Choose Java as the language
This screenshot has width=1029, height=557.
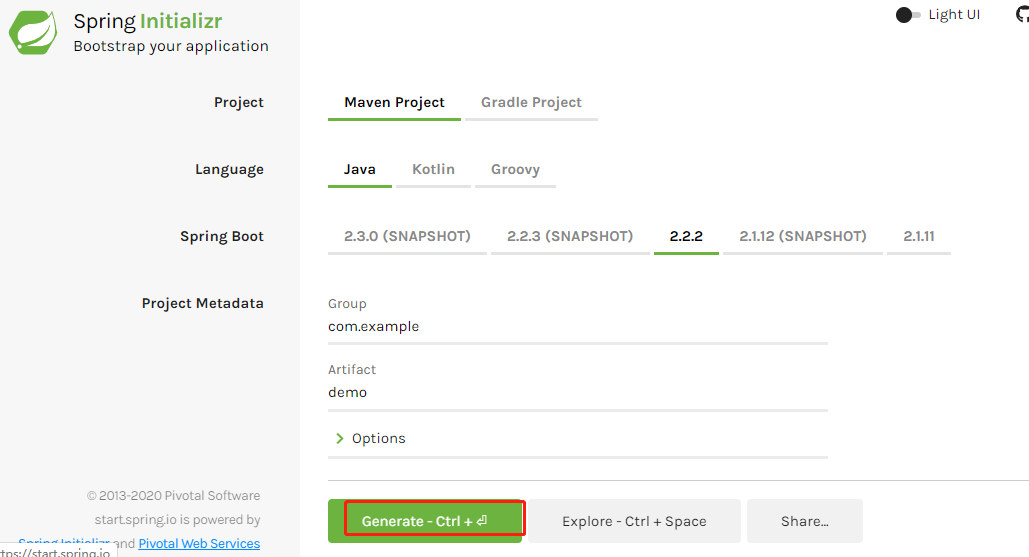(x=360, y=170)
